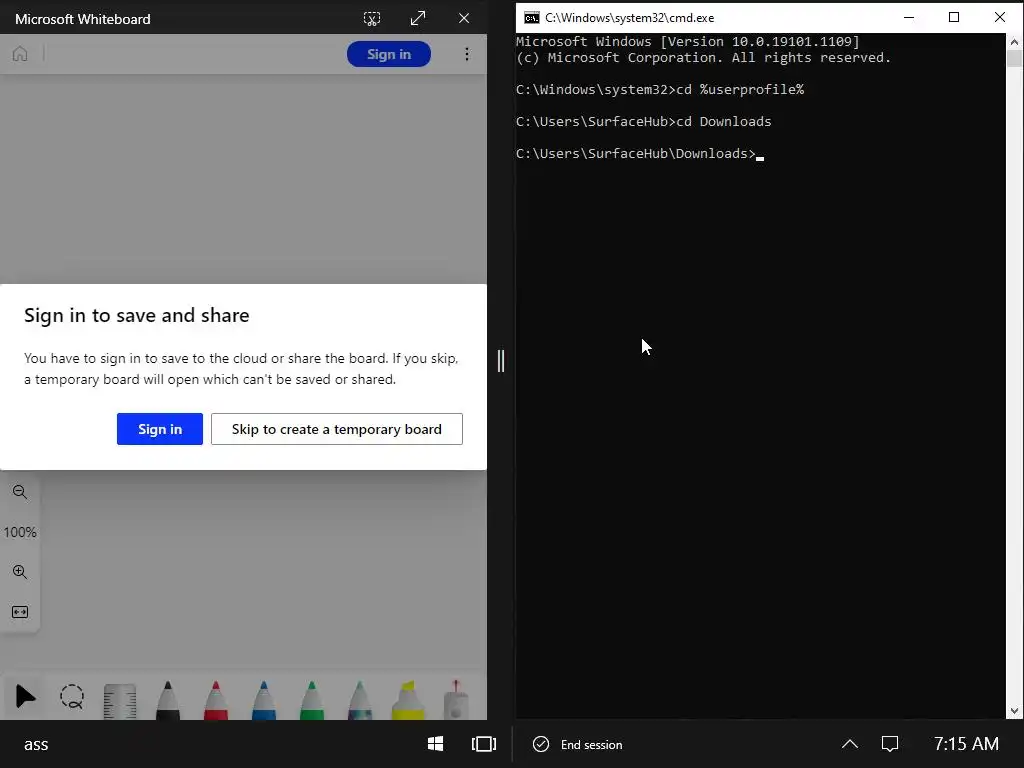
Task: Open Task View in the taskbar
Action: pyautogui.click(x=484, y=744)
